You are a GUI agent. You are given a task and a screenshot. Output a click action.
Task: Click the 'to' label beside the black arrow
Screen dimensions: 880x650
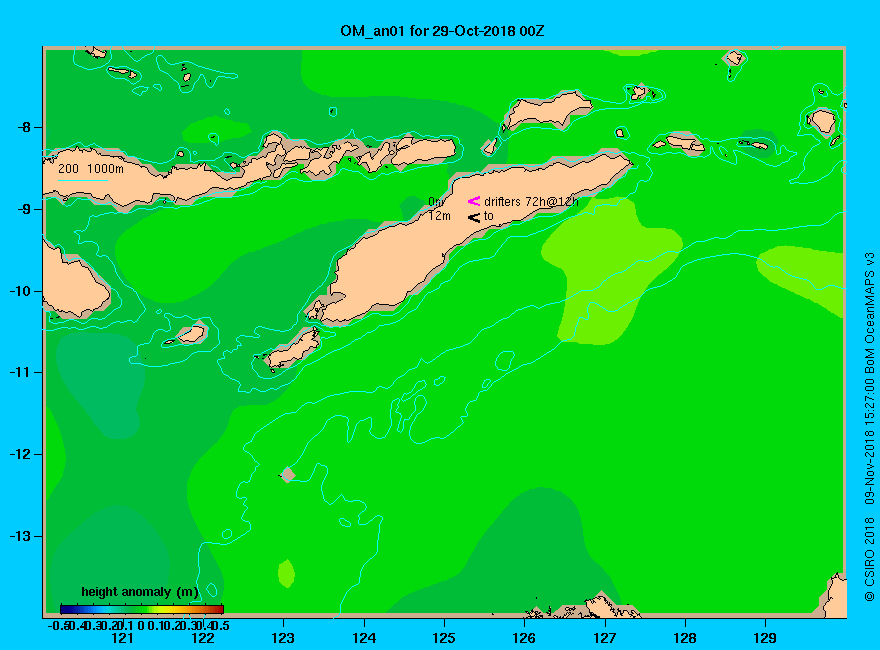point(488,216)
